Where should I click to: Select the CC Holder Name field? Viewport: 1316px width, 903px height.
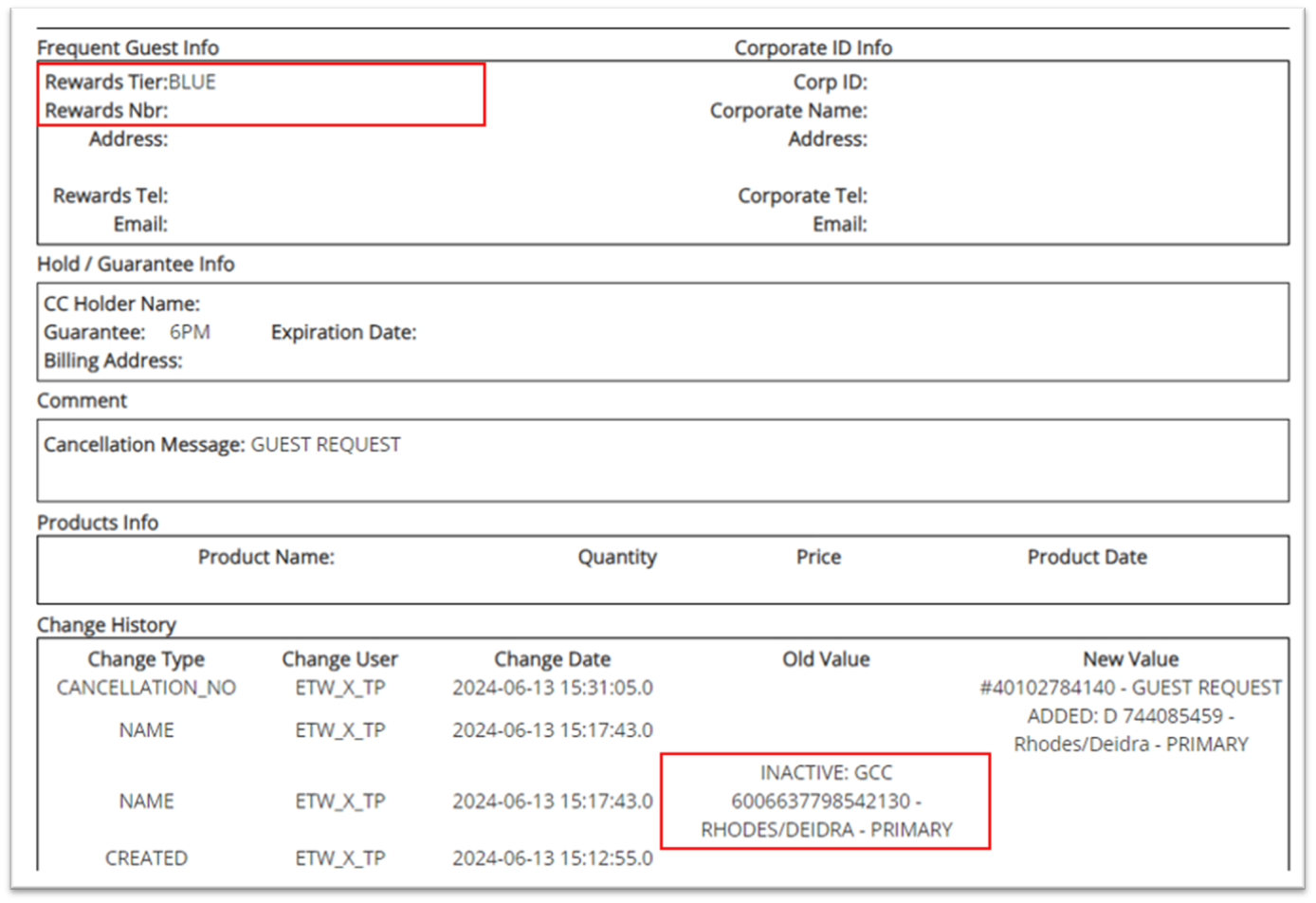(x=121, y=304)
